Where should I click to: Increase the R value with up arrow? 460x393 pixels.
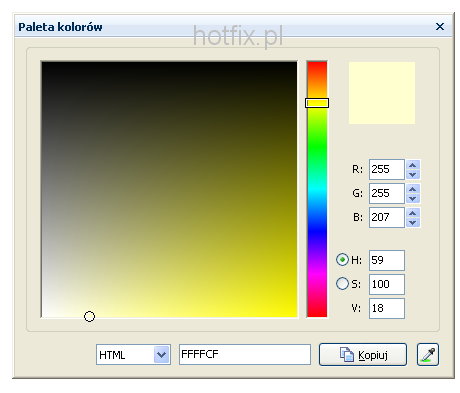413,165
